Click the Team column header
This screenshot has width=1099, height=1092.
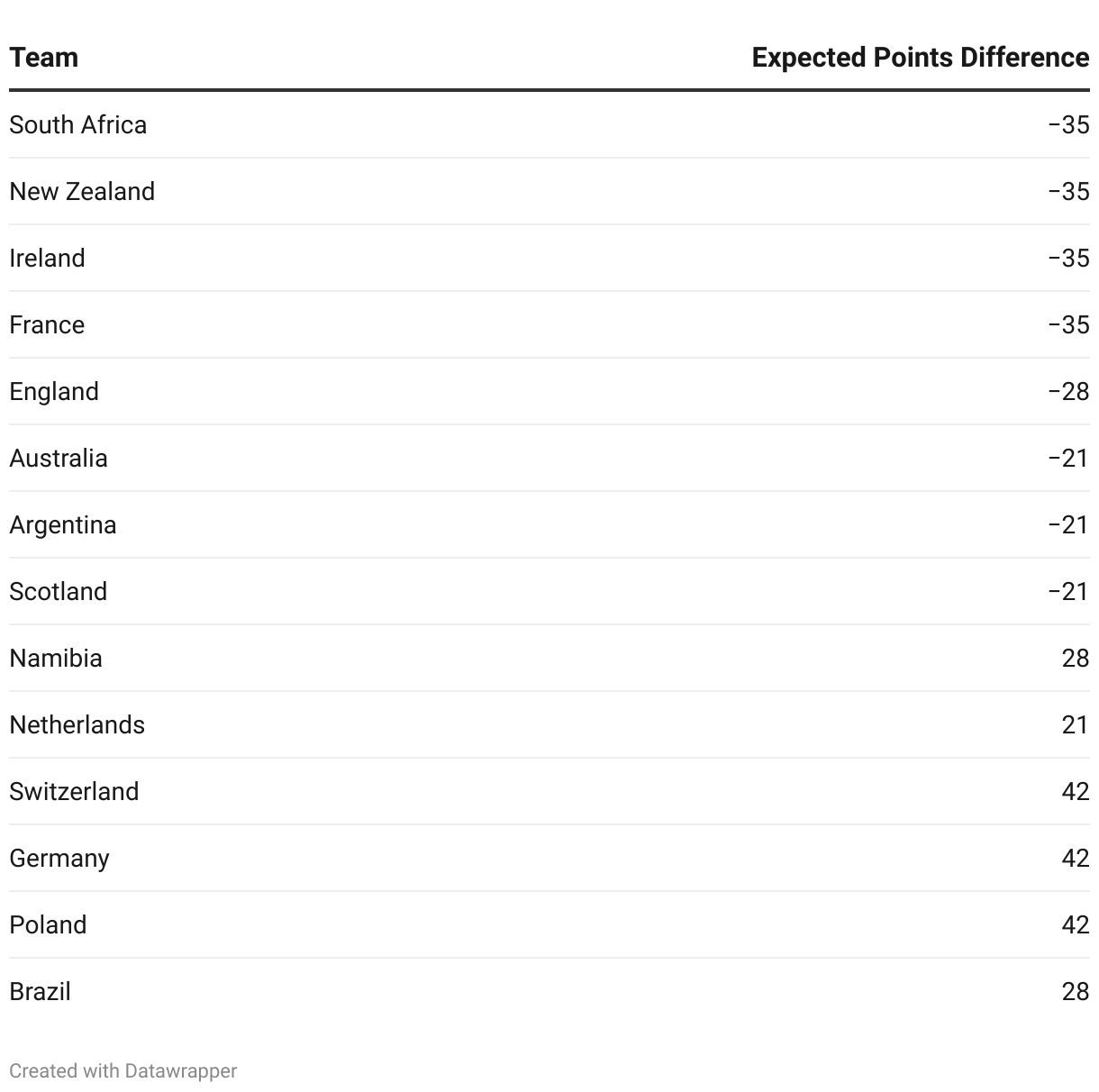coord(44,58)
